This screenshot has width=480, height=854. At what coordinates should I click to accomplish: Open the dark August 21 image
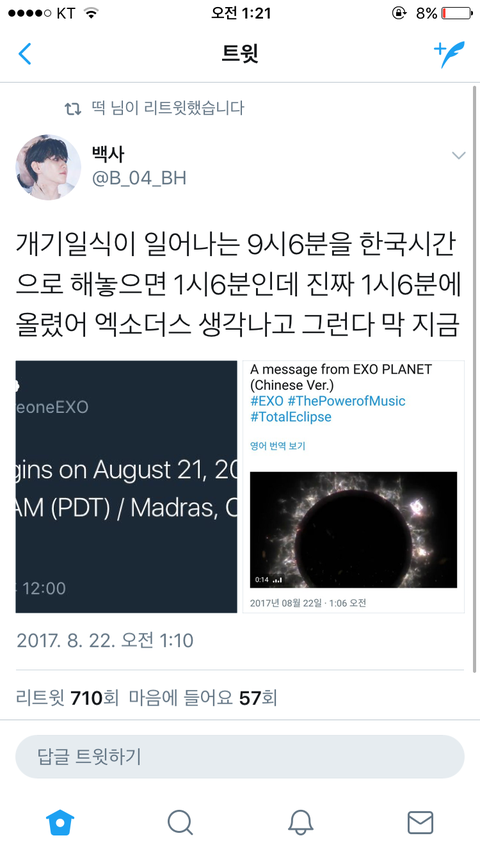(126, 486)
